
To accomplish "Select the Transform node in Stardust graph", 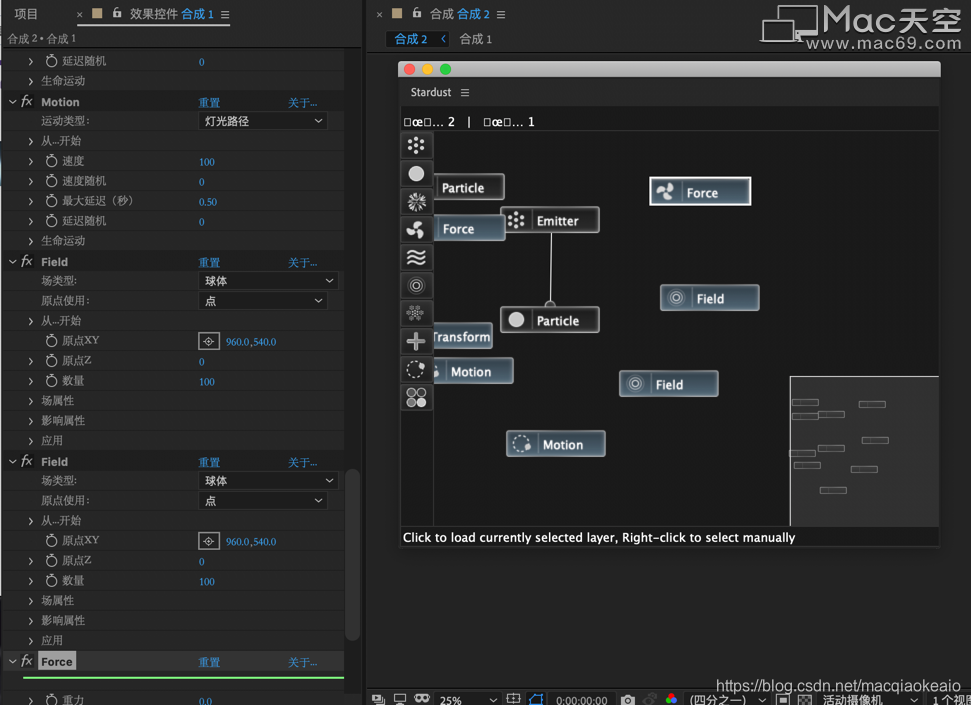I will (x=463, y=336).
